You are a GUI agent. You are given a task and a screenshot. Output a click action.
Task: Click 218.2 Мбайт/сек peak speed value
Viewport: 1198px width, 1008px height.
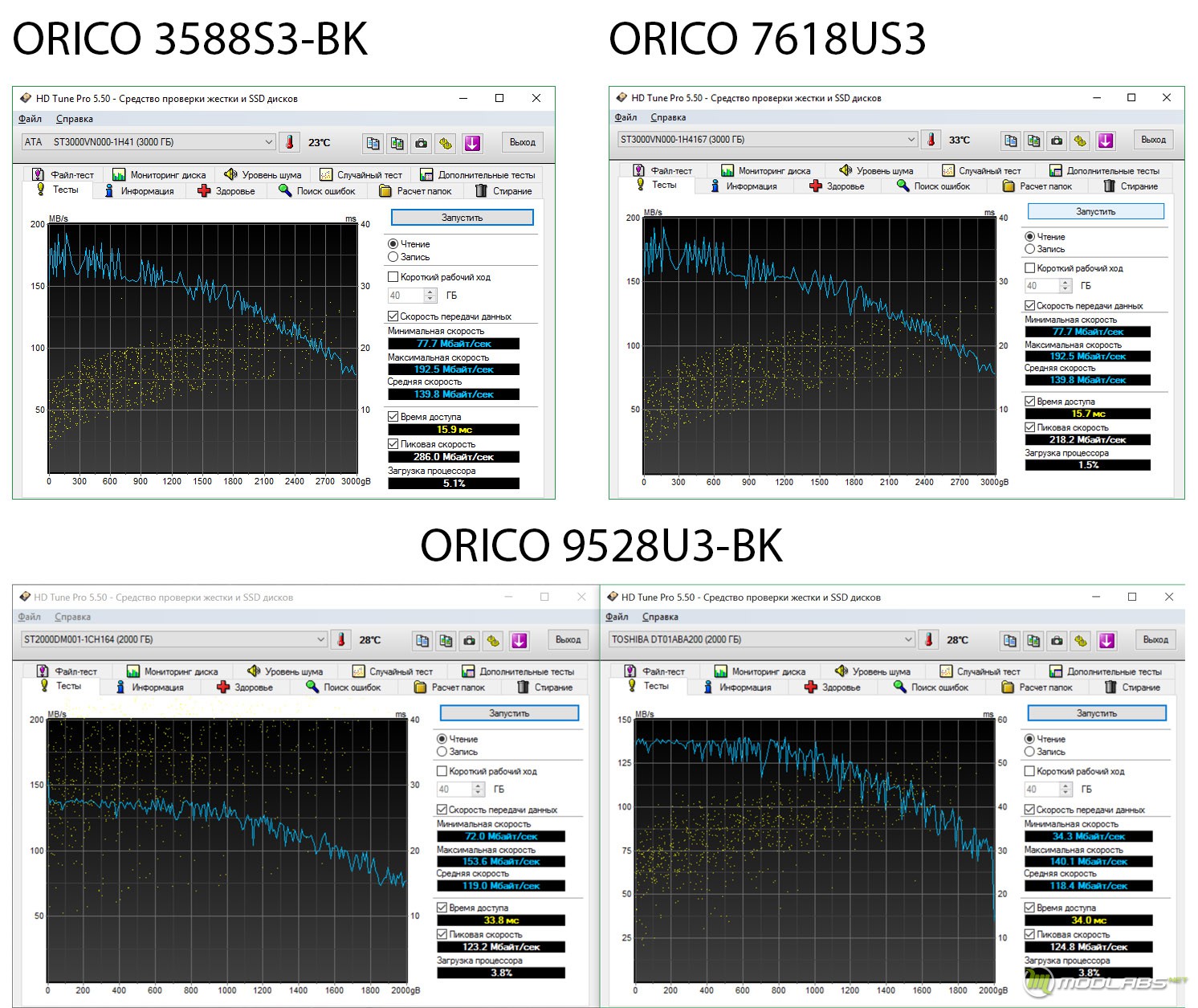click(1088, 440)
